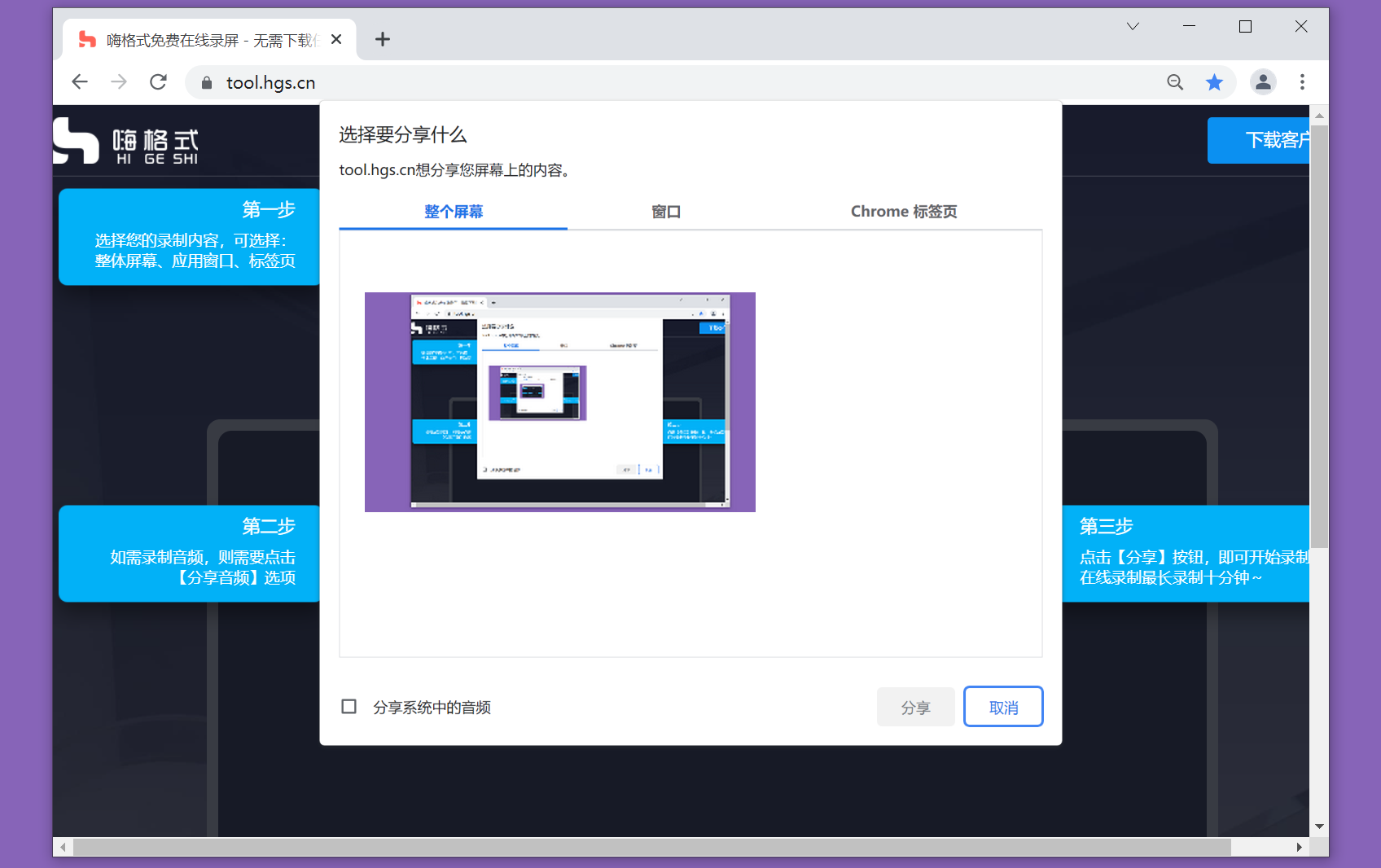Select the screen preview thumbnail

point(559,401)
